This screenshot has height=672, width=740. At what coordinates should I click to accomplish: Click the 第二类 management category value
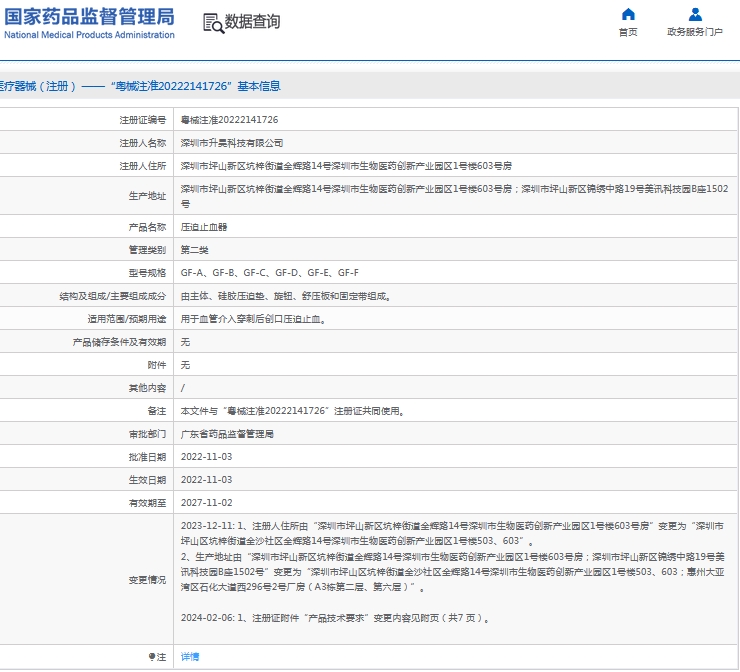(194, 250)
